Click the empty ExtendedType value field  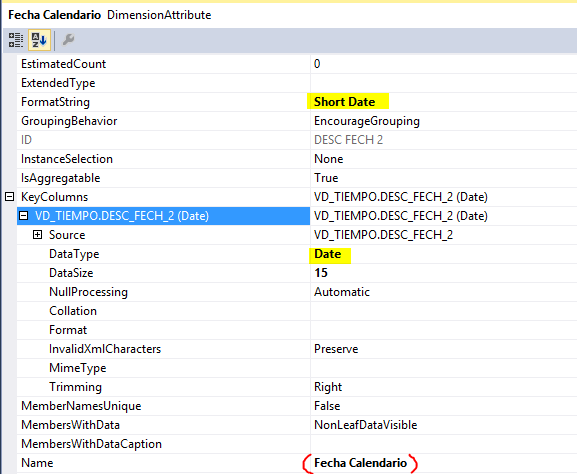(x=444, y=83)
